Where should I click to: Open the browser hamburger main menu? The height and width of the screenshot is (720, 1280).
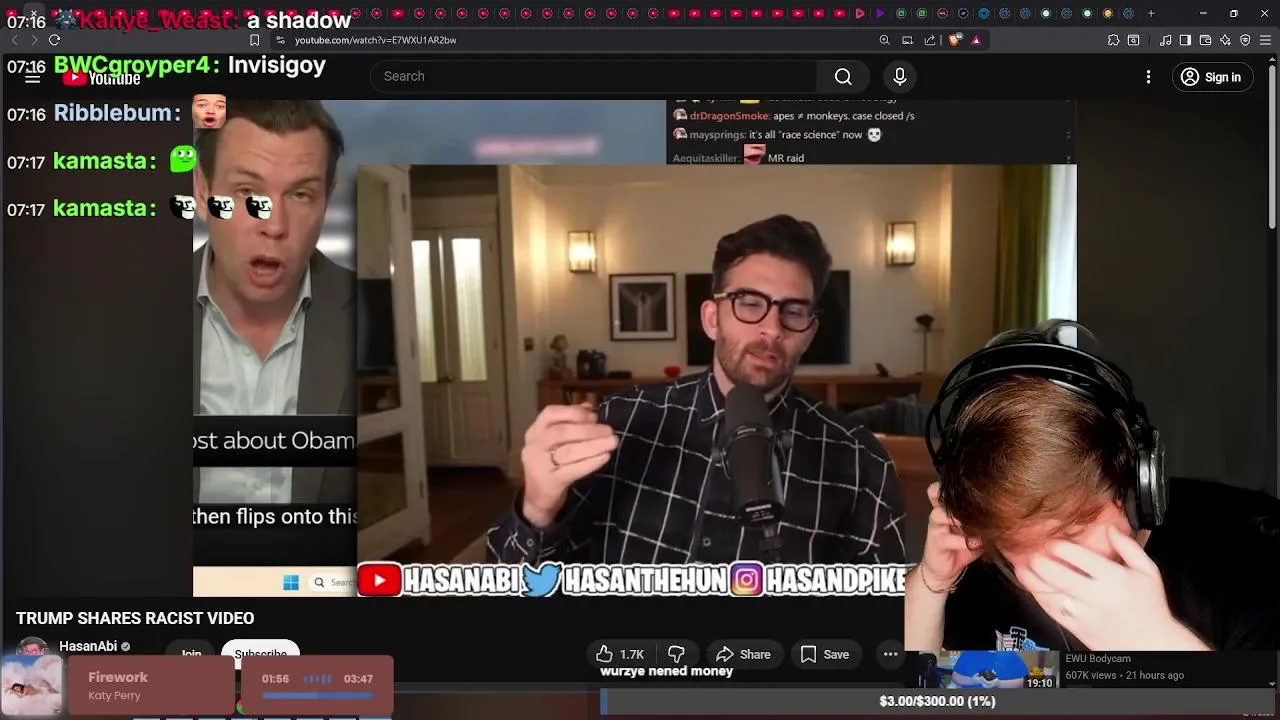tap(1265, 40)
